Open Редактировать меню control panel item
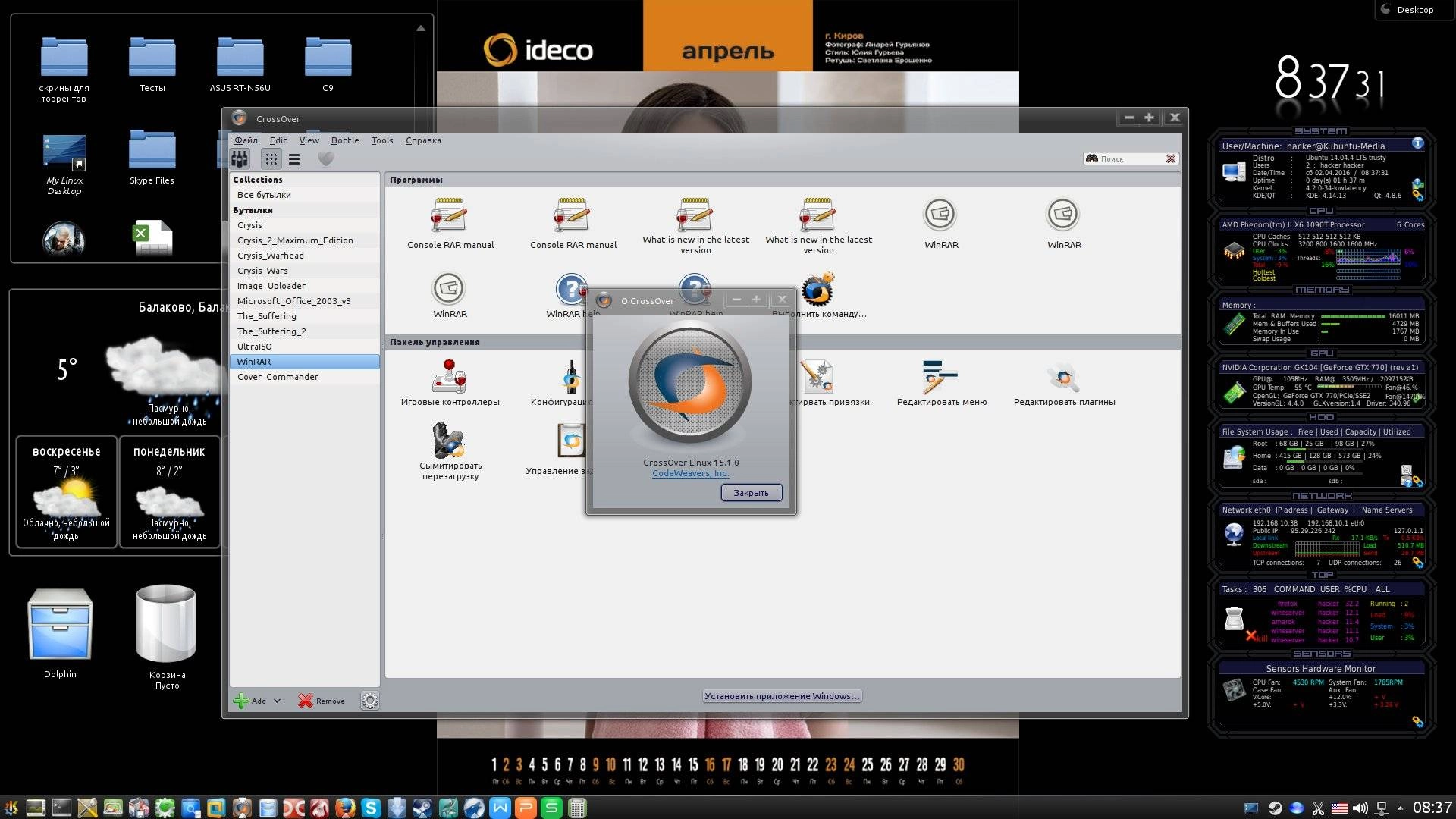 [x=941, y=381]
